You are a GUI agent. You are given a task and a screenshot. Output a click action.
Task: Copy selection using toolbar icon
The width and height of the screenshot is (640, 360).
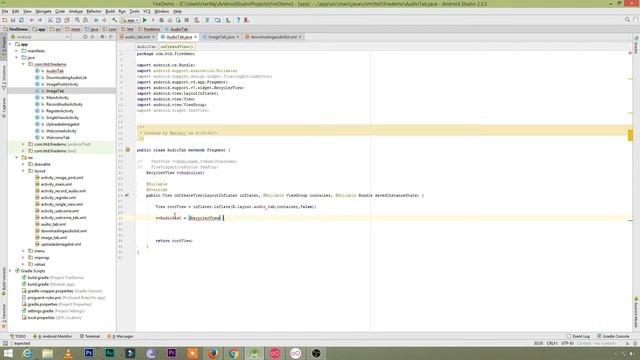[58, 20]
